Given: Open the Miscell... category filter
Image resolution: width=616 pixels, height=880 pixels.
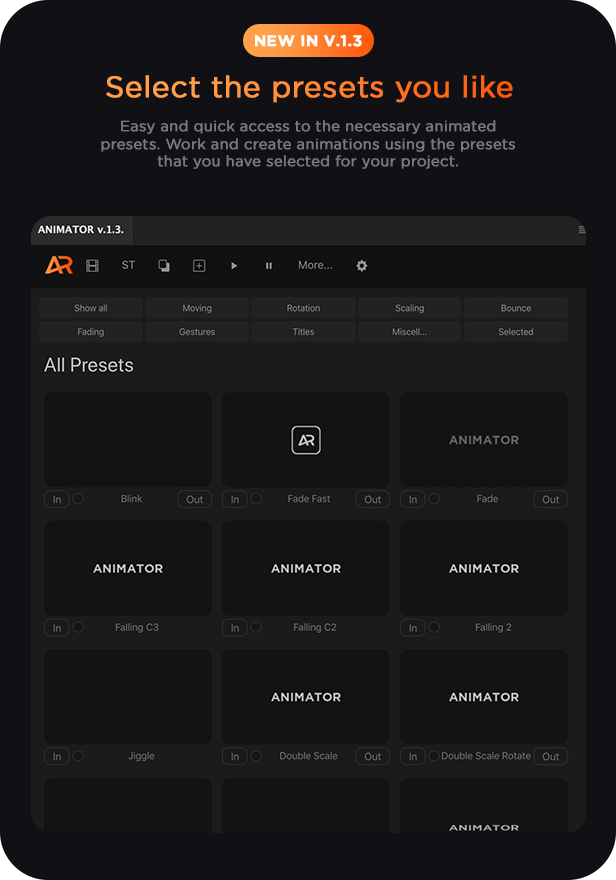Looking at the screenshot, I should 409,331.
